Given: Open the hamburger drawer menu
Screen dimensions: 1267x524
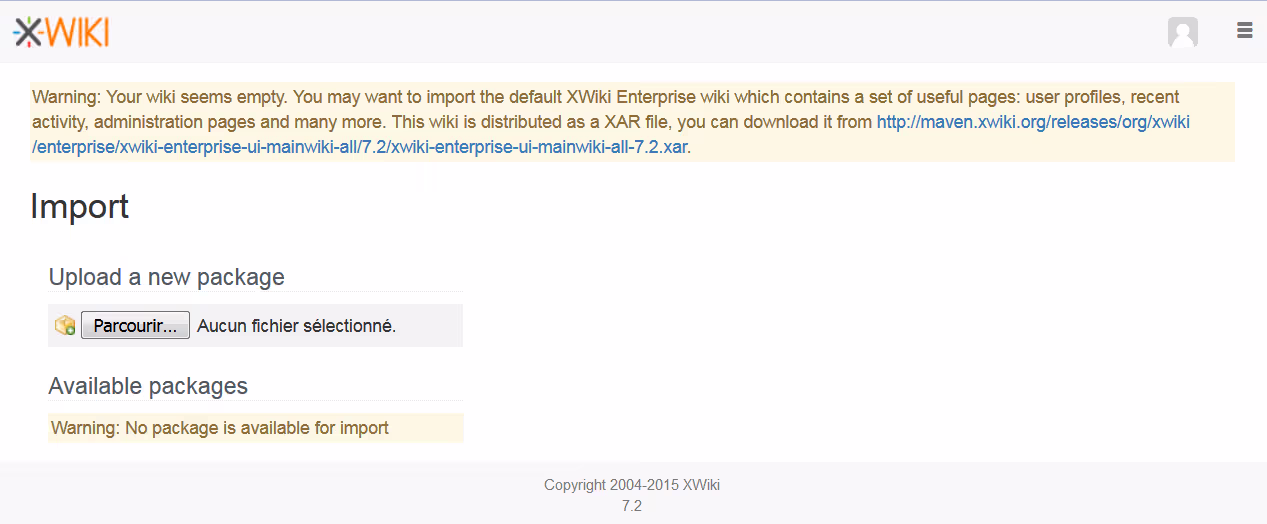Looking at the screenshot, I should pyautogui.click(x=1244, y=31).
